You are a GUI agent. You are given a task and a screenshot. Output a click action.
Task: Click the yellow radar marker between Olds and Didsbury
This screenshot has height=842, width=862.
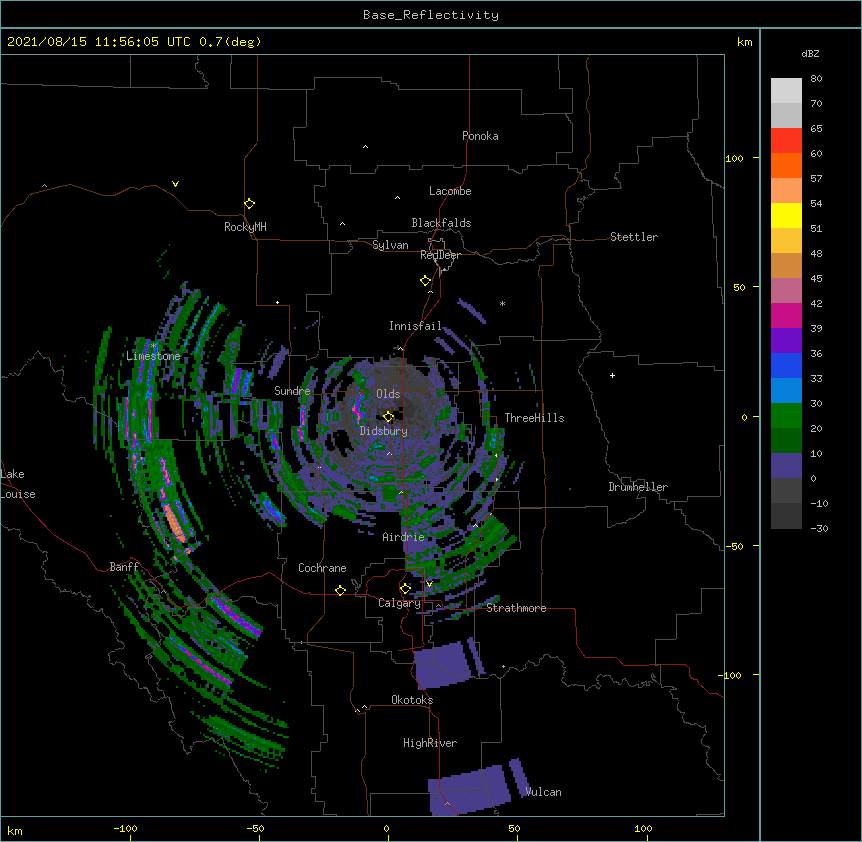click(388, 417)
